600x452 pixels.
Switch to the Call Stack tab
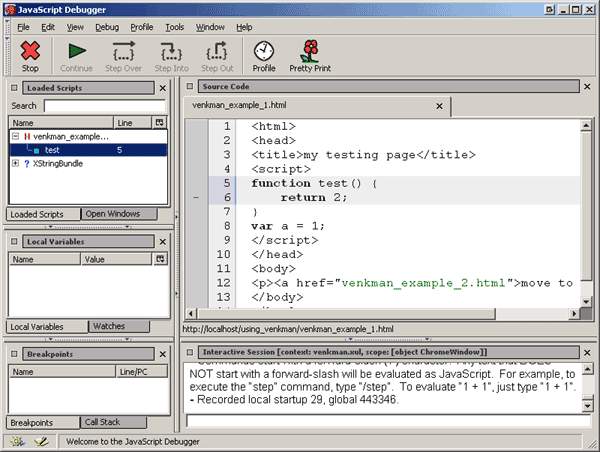click(113, 422)
